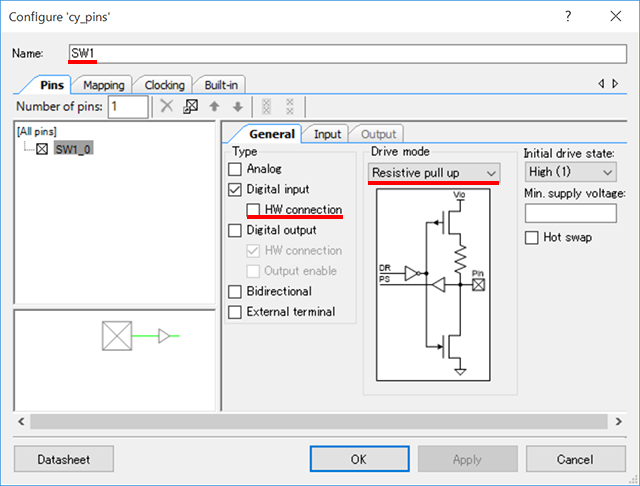Select the Output sub-tab

[x=378, y=134]
